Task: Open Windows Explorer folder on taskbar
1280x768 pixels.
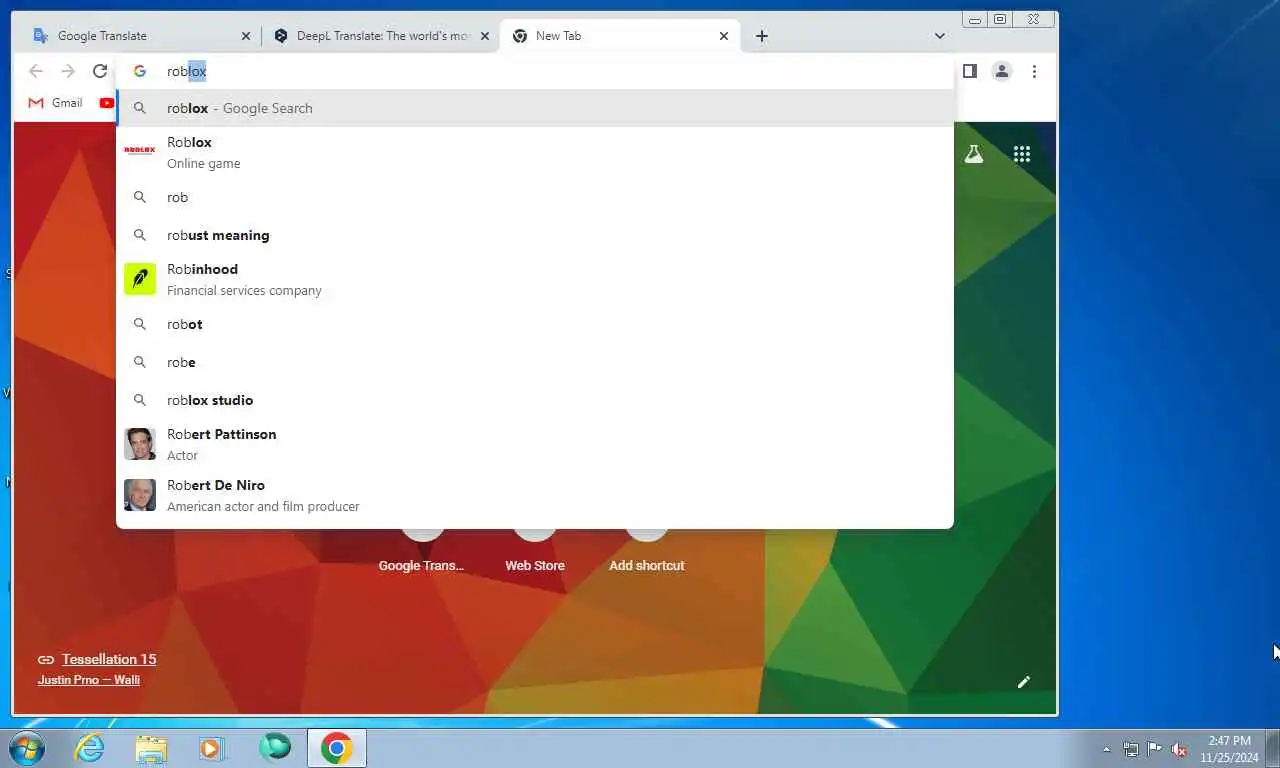Action: (151, 748)
